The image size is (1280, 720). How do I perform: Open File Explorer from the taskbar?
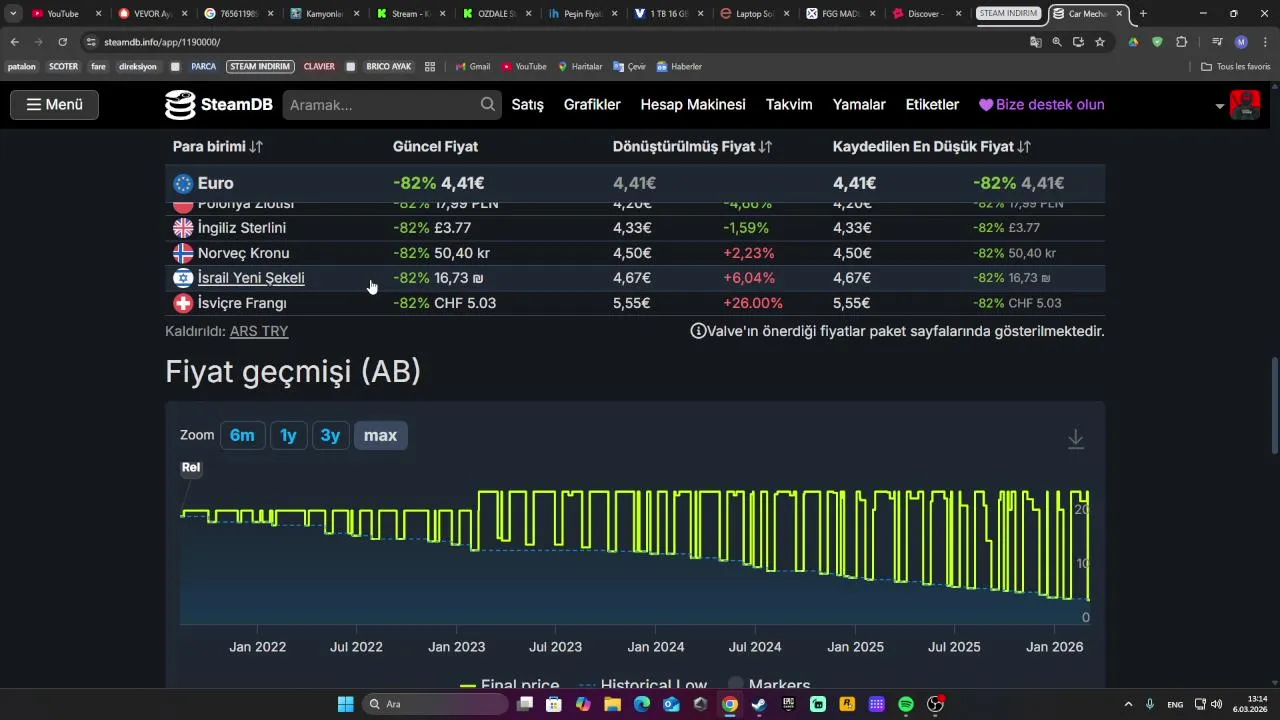612,704
